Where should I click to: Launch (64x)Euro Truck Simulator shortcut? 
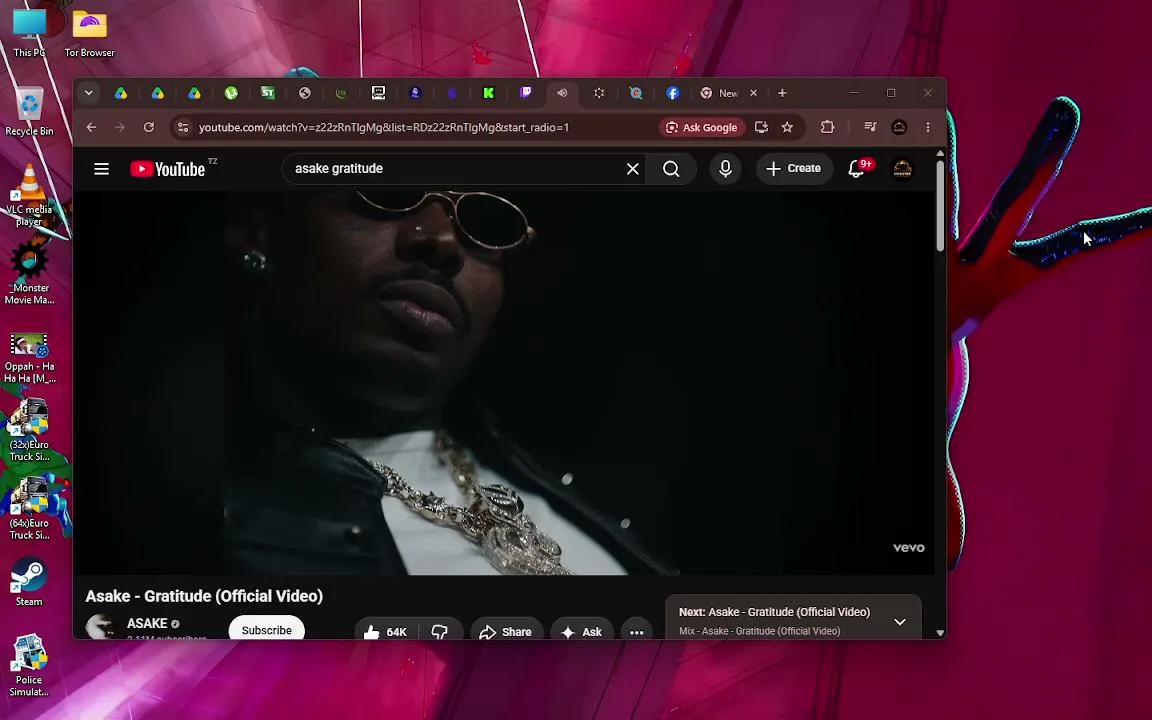29,508
